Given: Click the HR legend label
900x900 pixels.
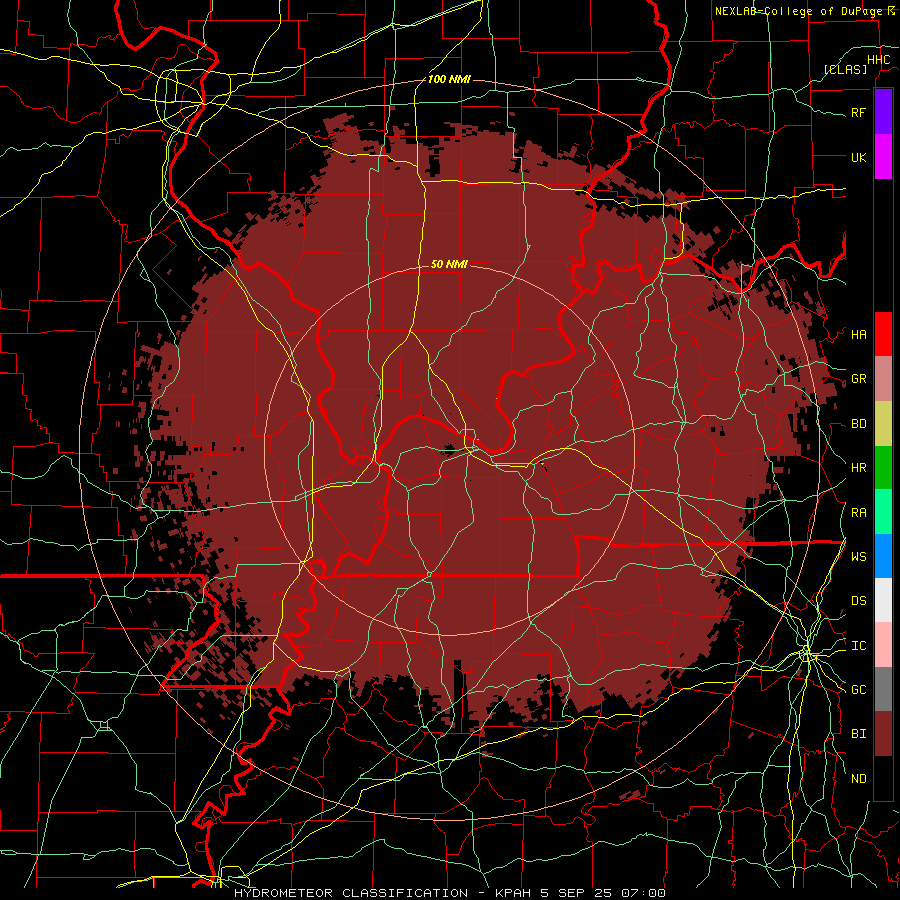Looking at the screenshot, I should pos(858,468).
